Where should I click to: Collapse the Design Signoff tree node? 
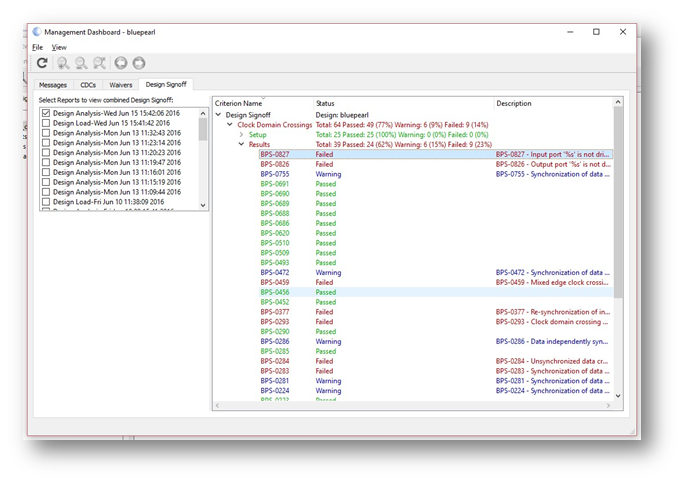219,115
